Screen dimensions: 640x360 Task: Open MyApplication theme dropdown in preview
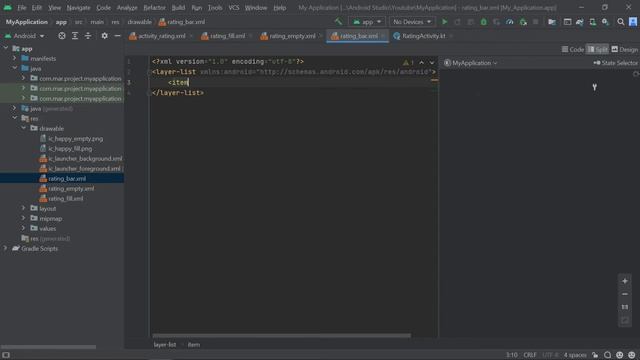tap(471, 63)
